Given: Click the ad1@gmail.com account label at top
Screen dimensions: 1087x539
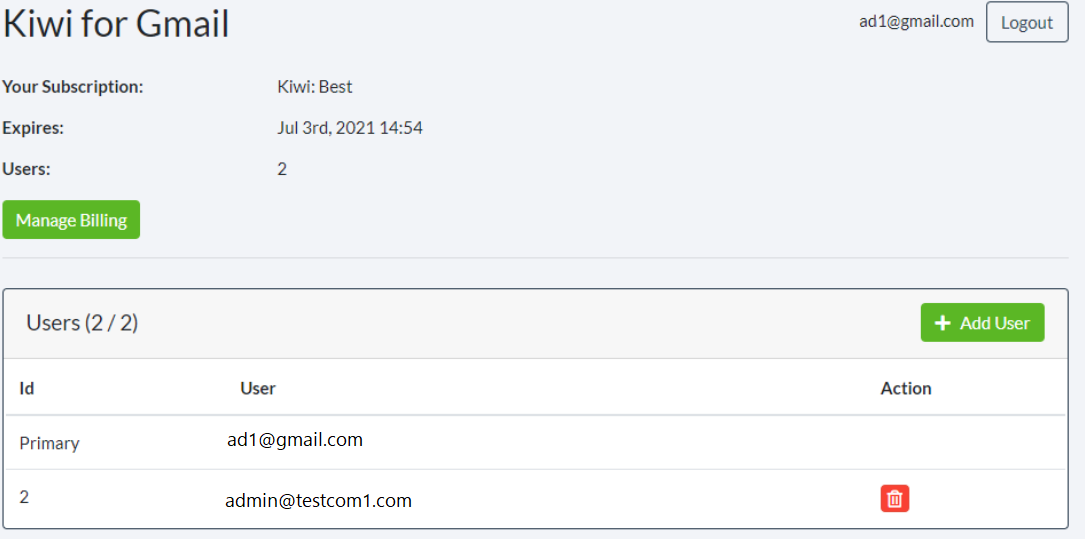Looking at the screenshot, I should click(x=916, y=21).
